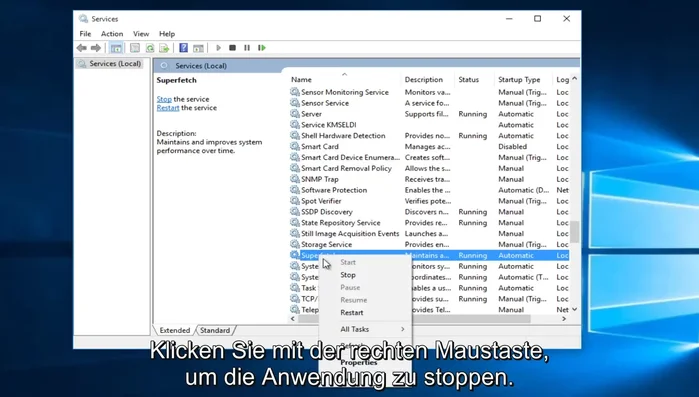
Task: Click the Services (Local) pane header
Action: coord(201,65)
